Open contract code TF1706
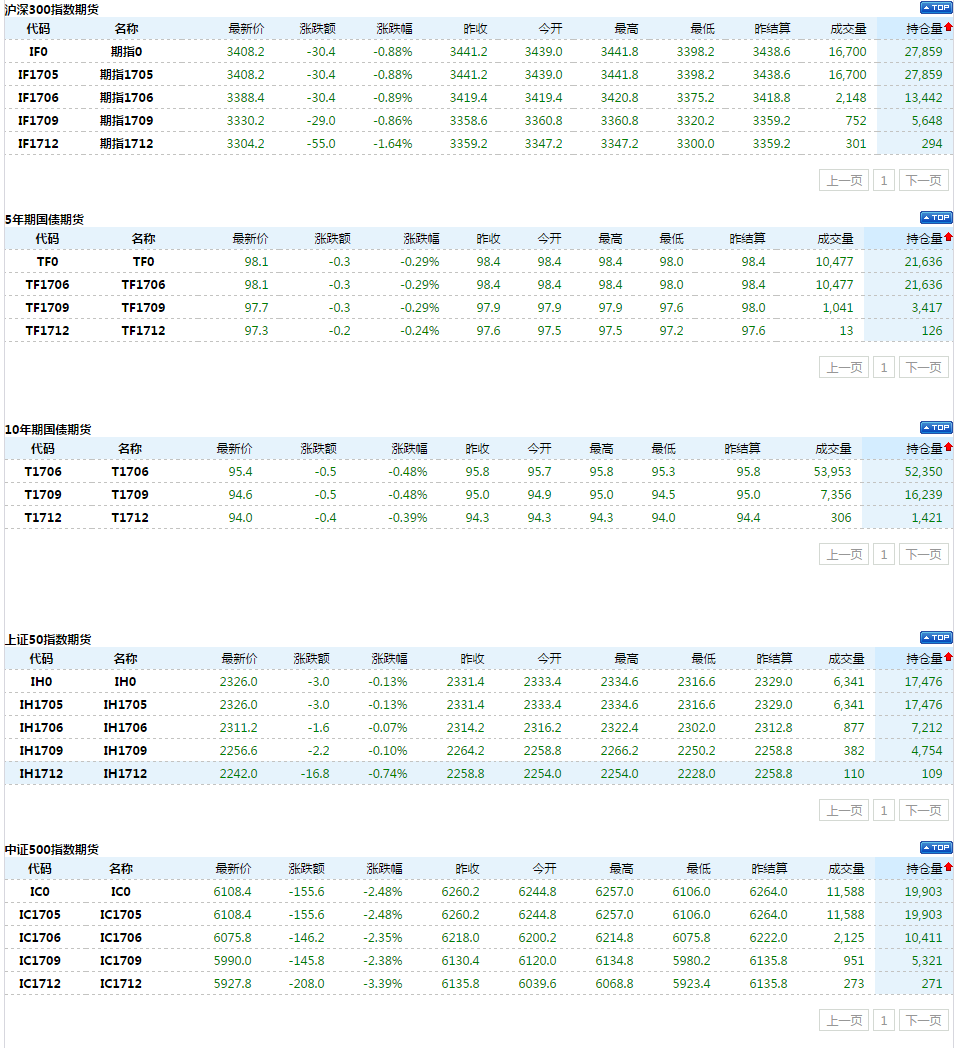The width and height of the screenshot is (959, 1048). pyautogui.click(x=47, y=285)
